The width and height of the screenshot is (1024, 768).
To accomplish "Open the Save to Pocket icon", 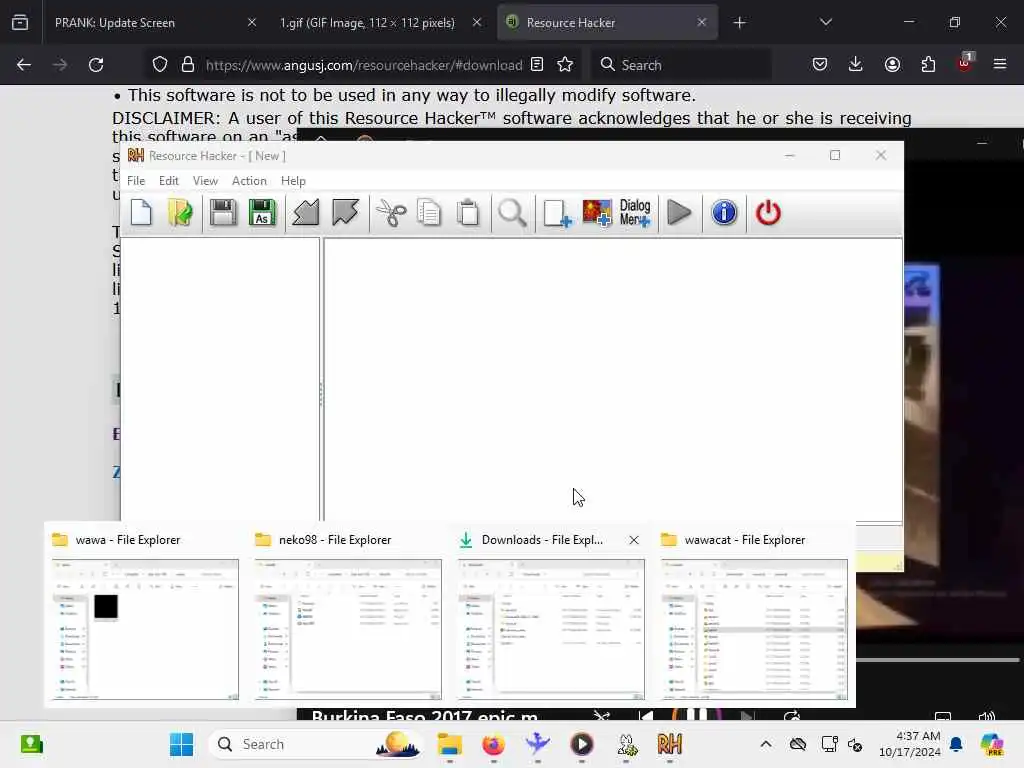I will 820,64.
